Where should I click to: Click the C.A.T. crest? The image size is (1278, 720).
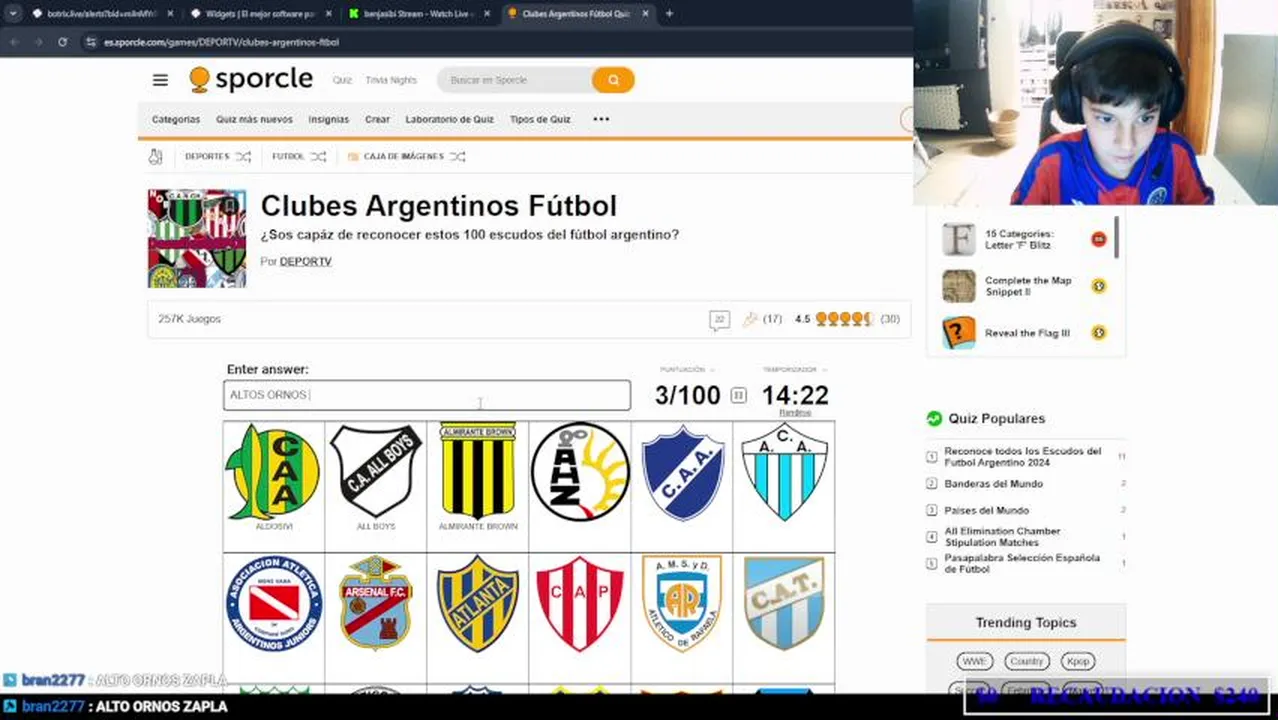pyautogui.click(x=784, y=603)
